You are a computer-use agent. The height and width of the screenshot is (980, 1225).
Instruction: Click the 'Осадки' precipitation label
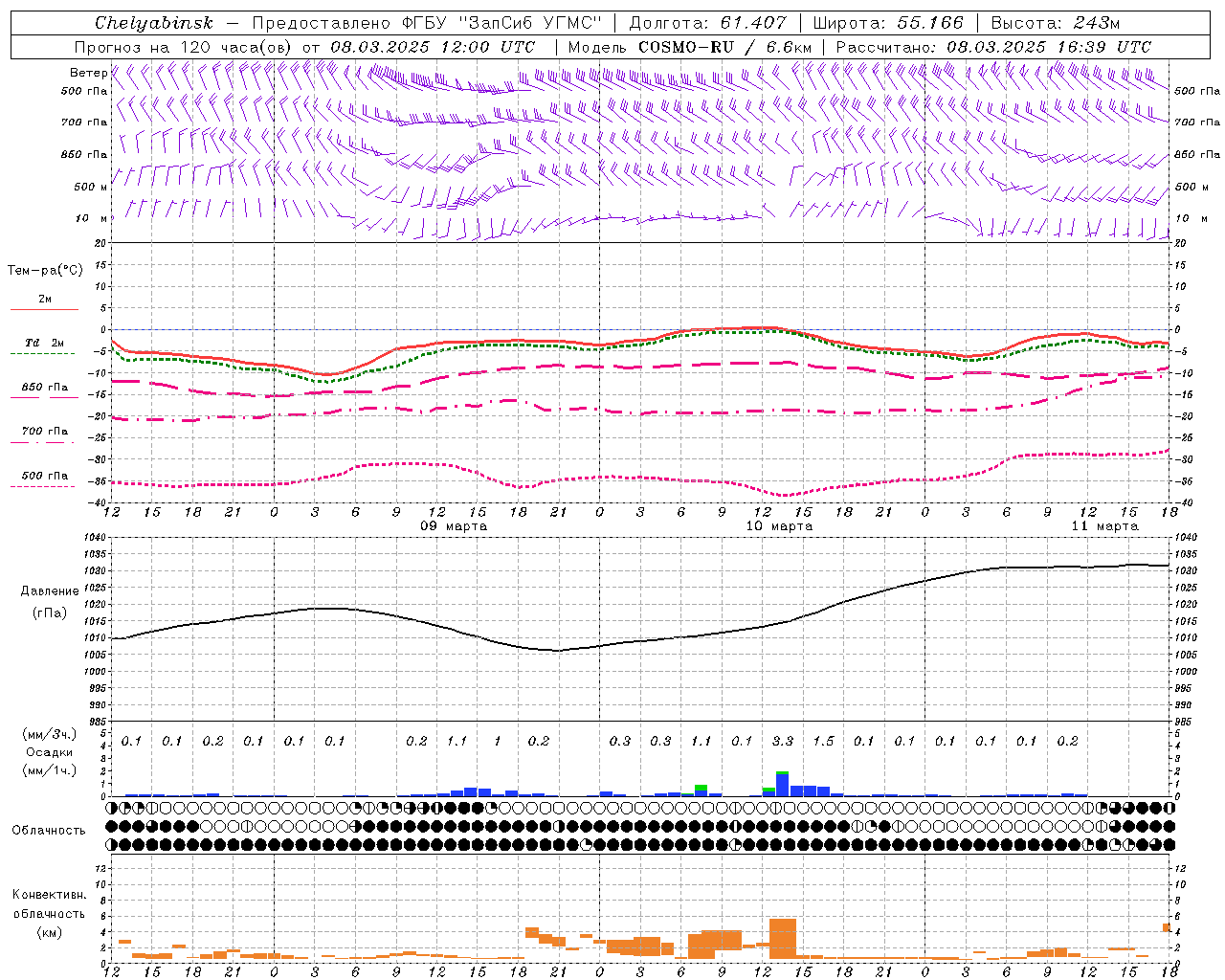50,752
